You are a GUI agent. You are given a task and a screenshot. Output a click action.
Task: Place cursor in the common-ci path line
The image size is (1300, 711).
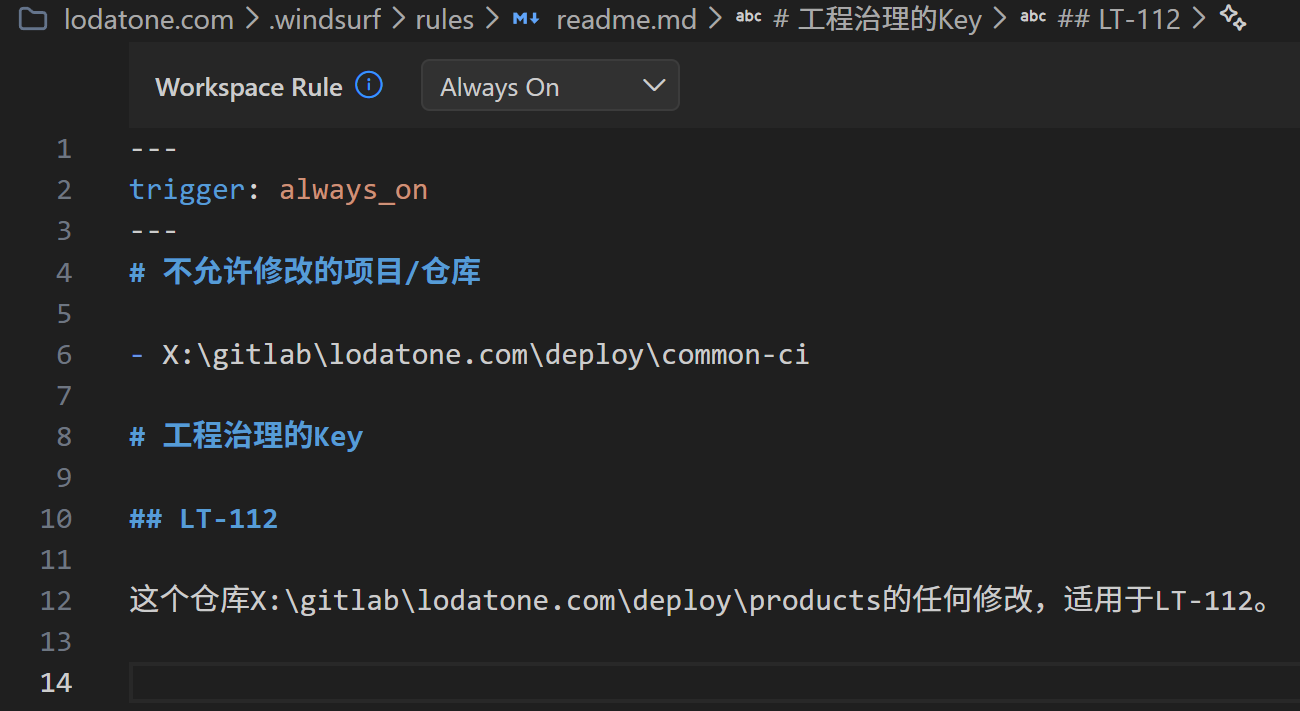(485, 354)
